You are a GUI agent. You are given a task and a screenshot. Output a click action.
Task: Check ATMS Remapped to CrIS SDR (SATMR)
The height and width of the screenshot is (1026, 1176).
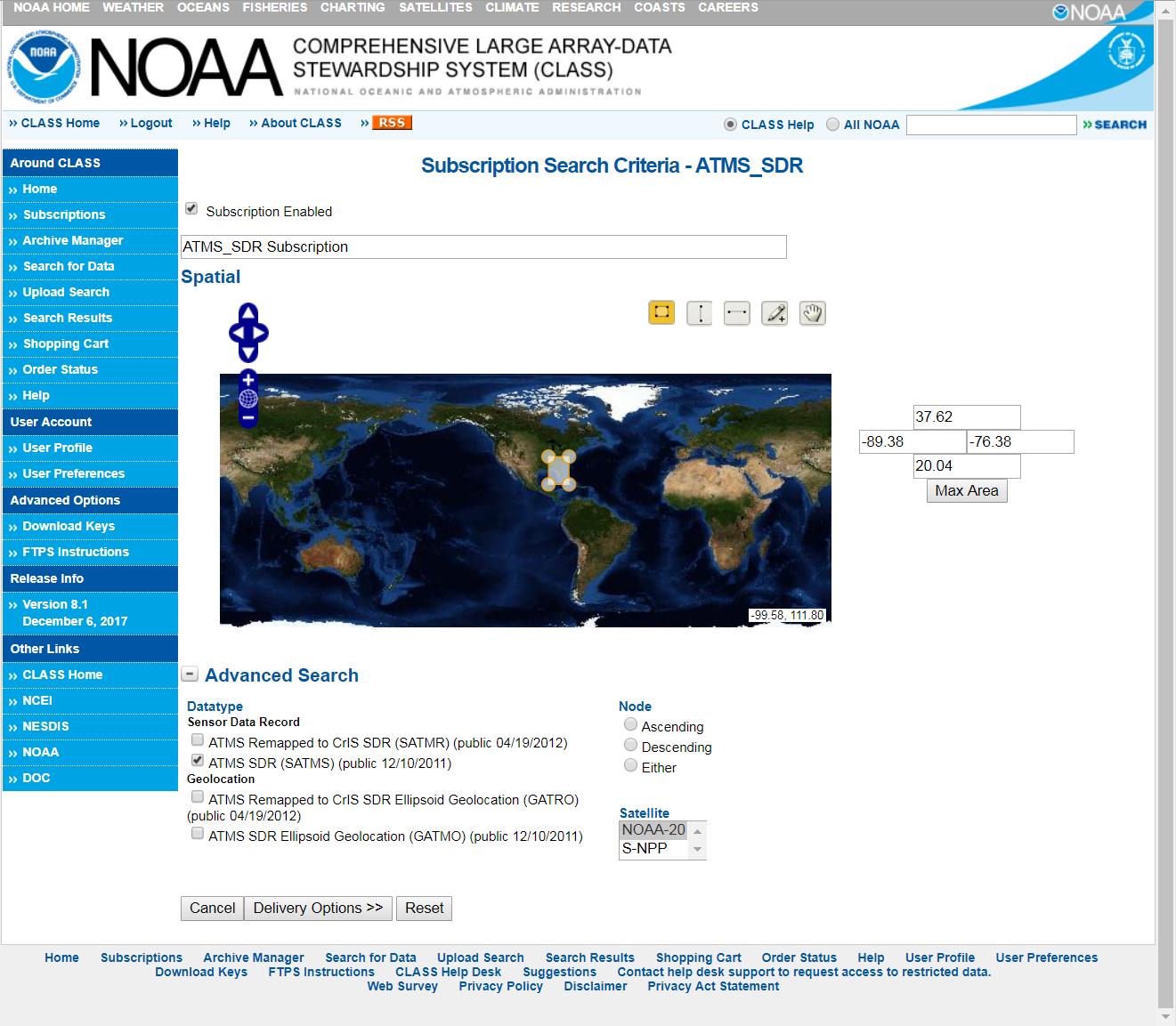(x=198, y=739)
